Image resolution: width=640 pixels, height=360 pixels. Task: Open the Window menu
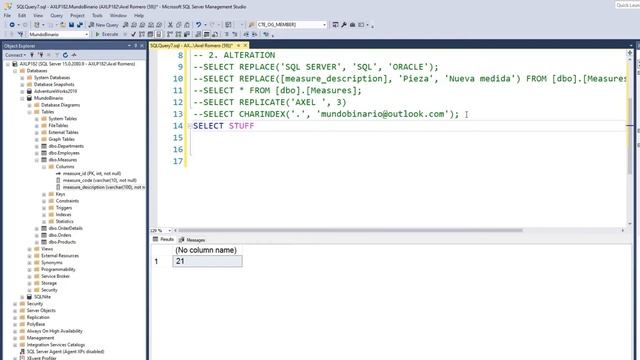pyautogui.click(x=118, y=16)
